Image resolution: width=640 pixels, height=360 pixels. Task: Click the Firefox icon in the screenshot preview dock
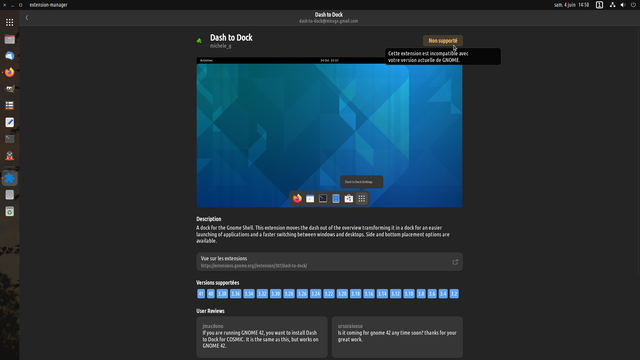point(297,198)
